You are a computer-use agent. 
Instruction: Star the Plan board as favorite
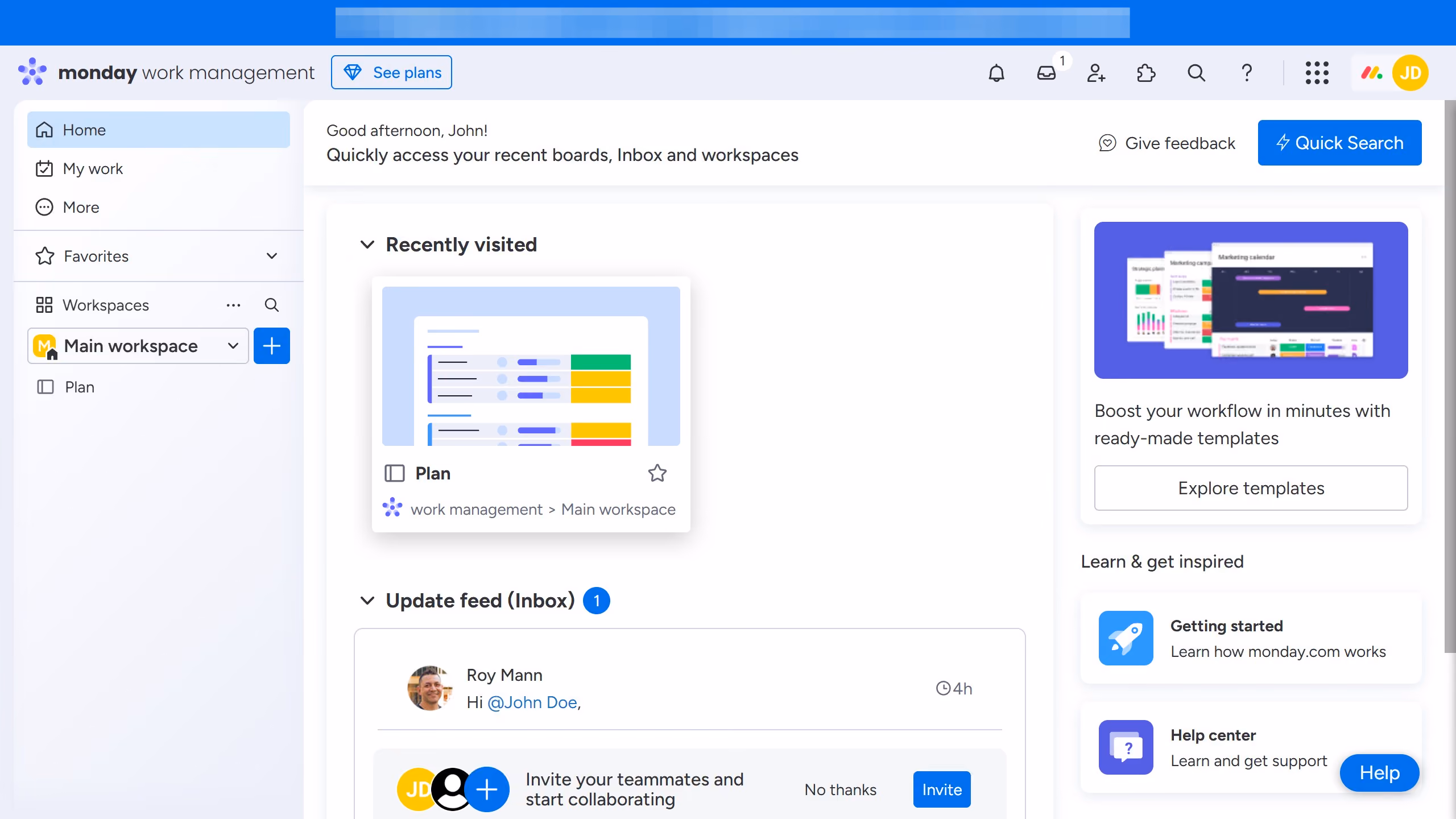coord(657,473)
